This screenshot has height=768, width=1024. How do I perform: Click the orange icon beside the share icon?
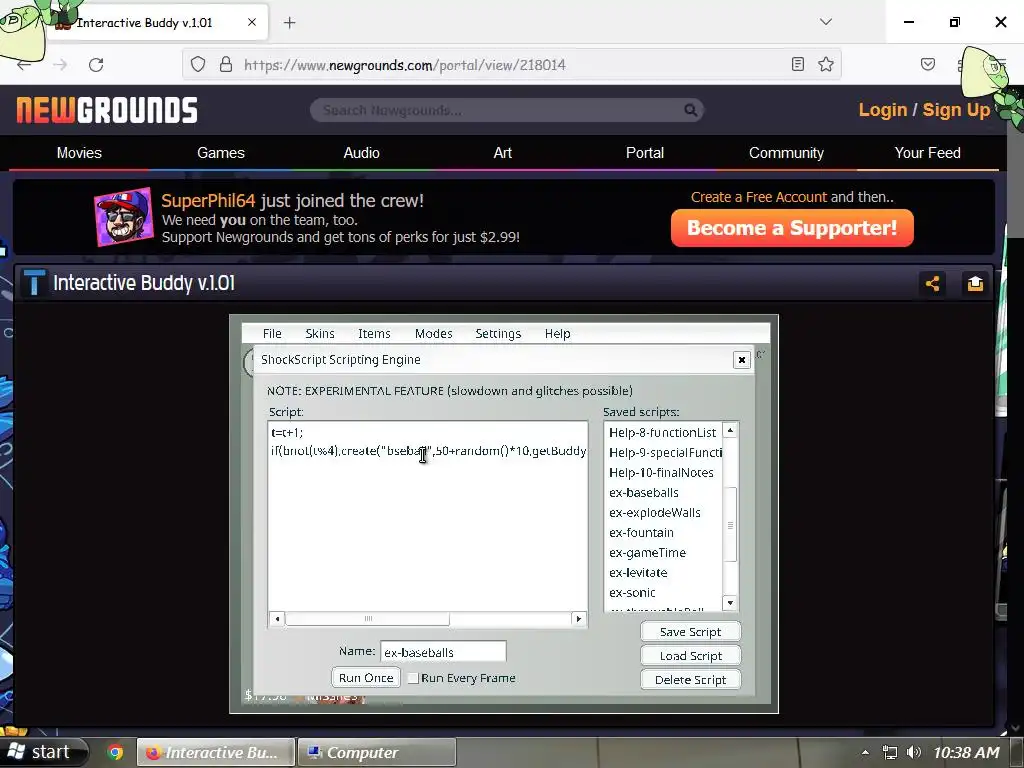tap(975, 283)
